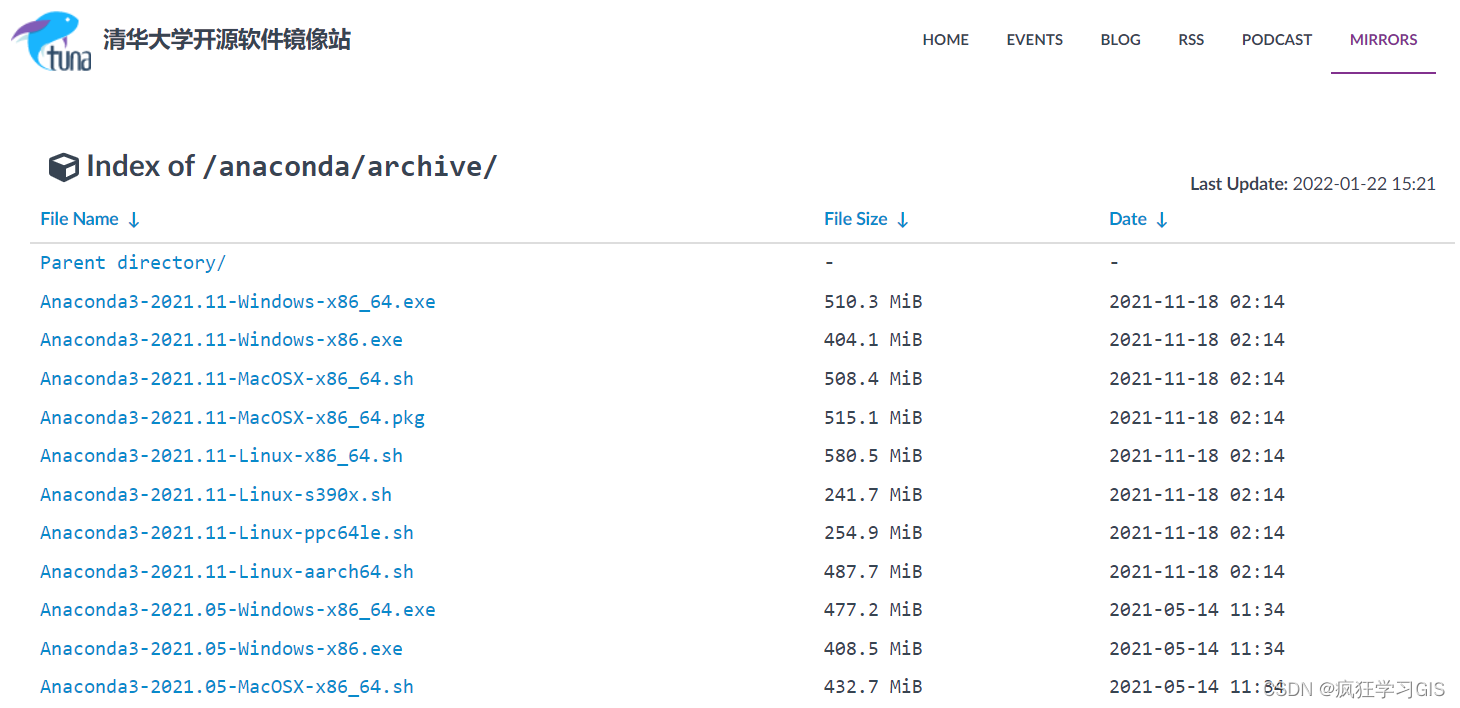Open the RSS nav item
Screen dimensions: 1460x708
[x=1191, y=40]
